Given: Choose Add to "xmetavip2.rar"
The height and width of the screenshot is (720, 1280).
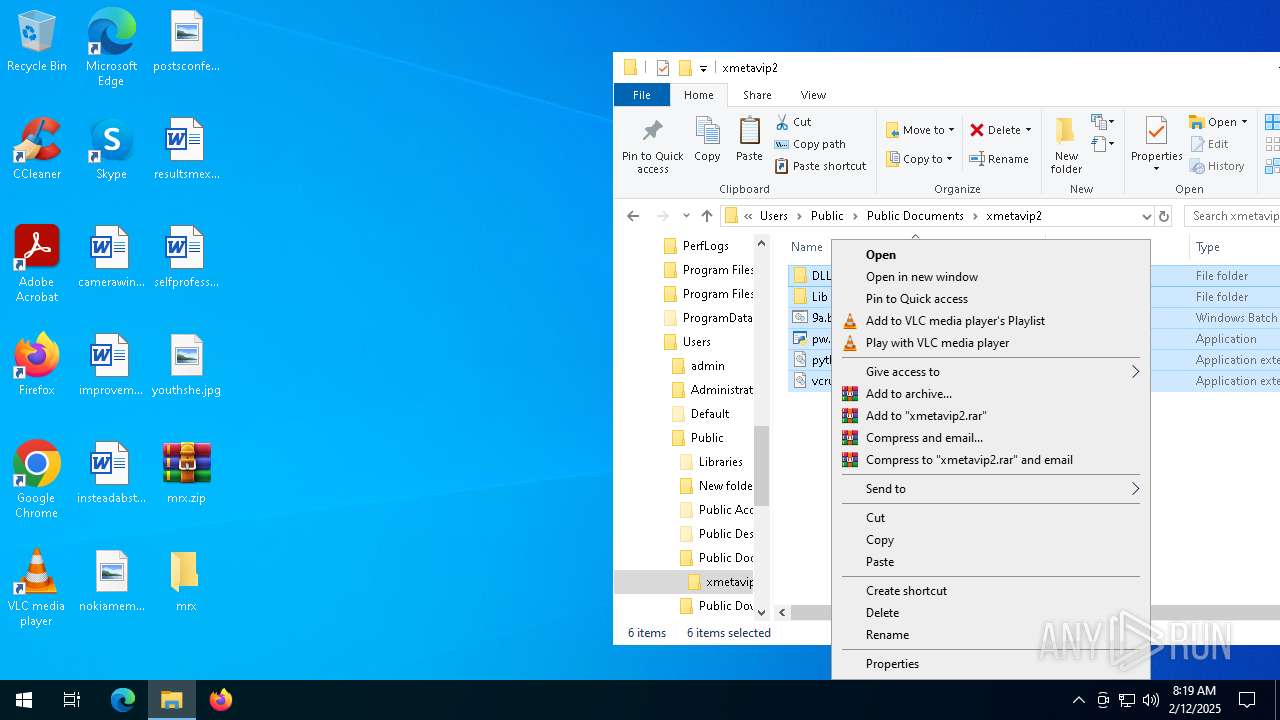Looking at the screenshot, I should click(x=991, y=415).
